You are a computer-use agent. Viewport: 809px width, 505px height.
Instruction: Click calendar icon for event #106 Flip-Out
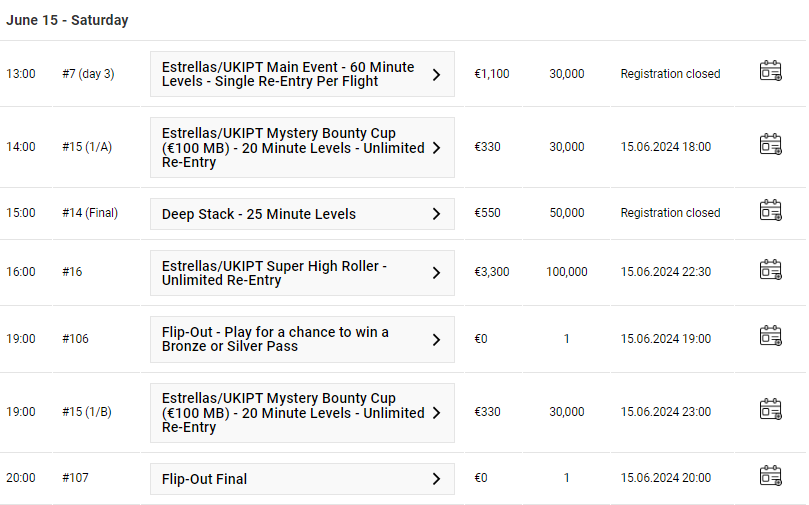click(x=770, y=336)
